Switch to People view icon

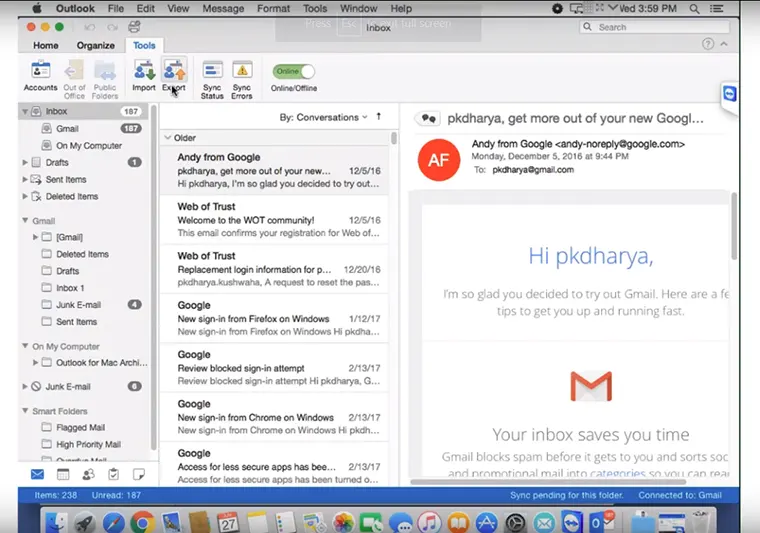(x=88, y=474)
